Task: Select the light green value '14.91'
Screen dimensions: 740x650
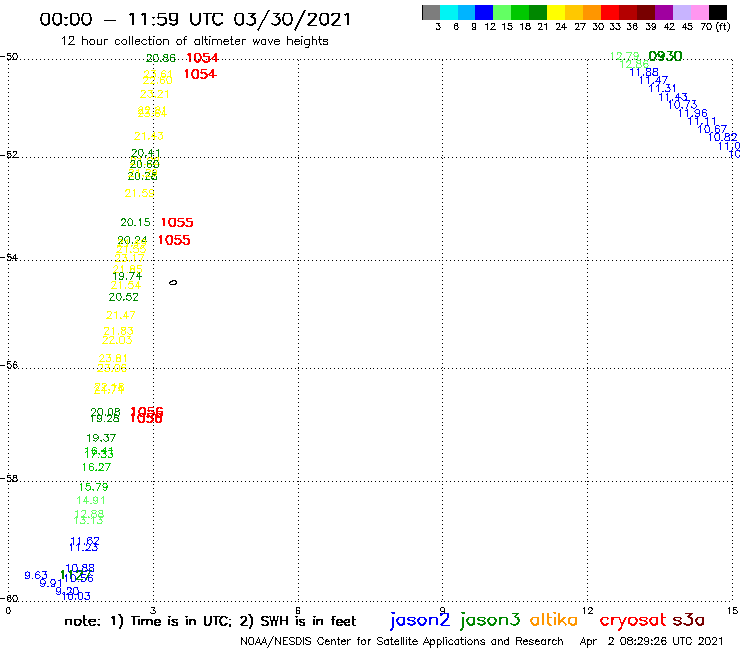Action: (91, 500)
